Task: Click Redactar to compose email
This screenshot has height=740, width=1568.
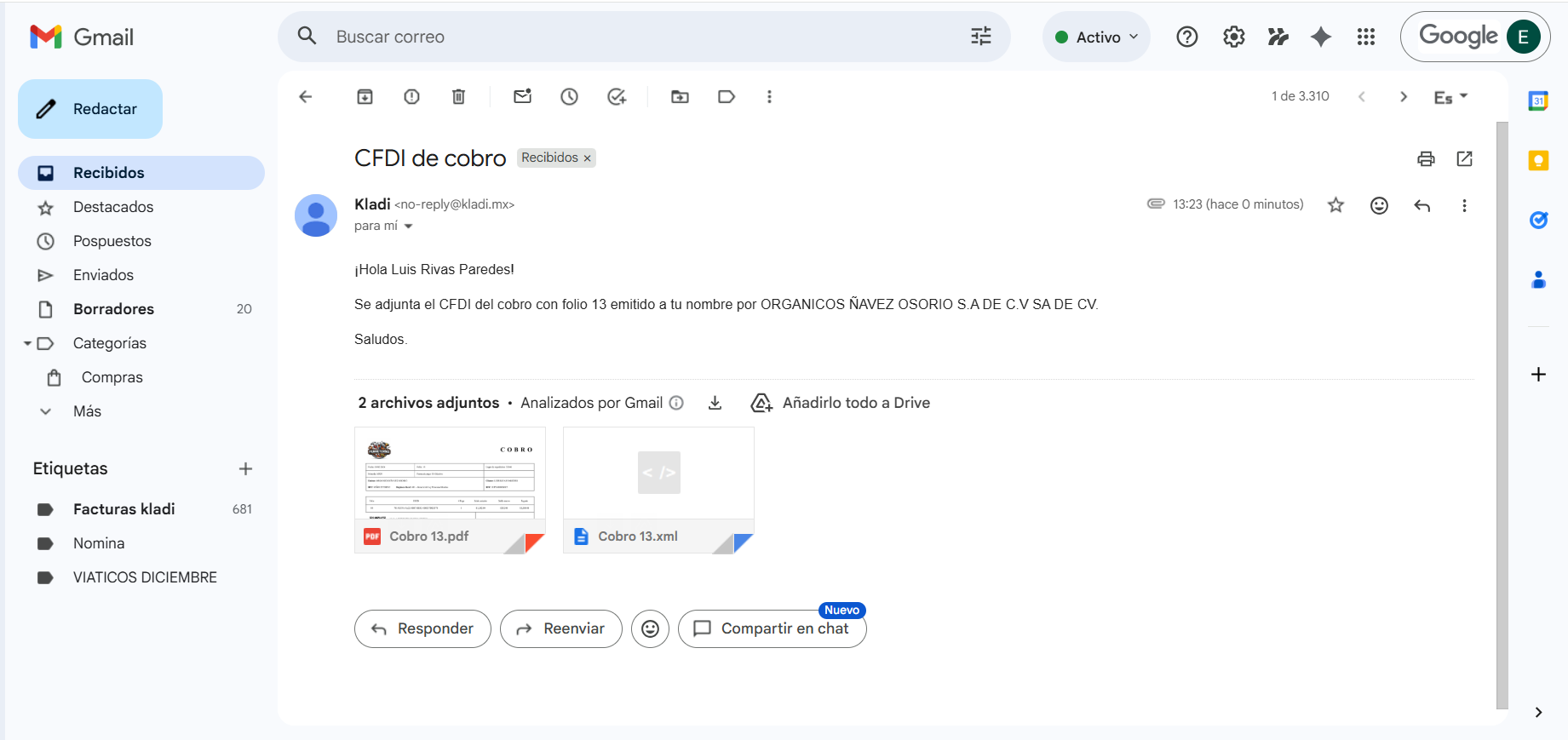Action: (90, 109)
